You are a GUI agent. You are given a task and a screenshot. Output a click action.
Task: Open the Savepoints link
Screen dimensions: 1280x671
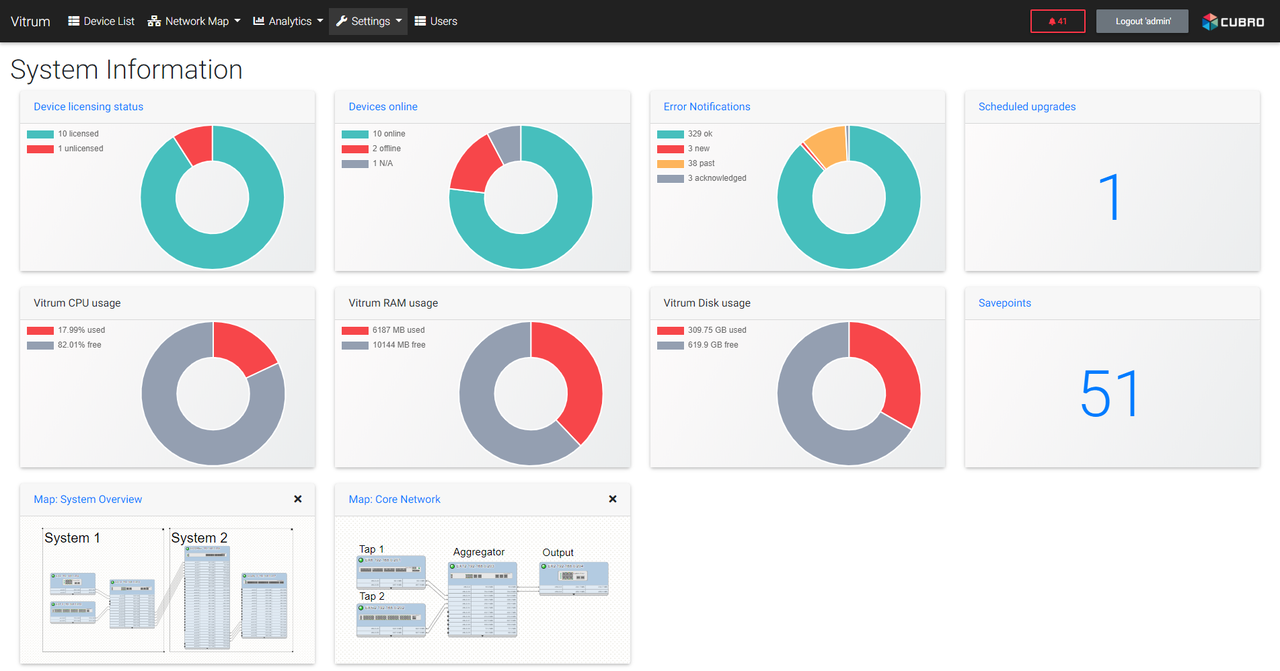pyautogui.click(x=1005, y=303)
